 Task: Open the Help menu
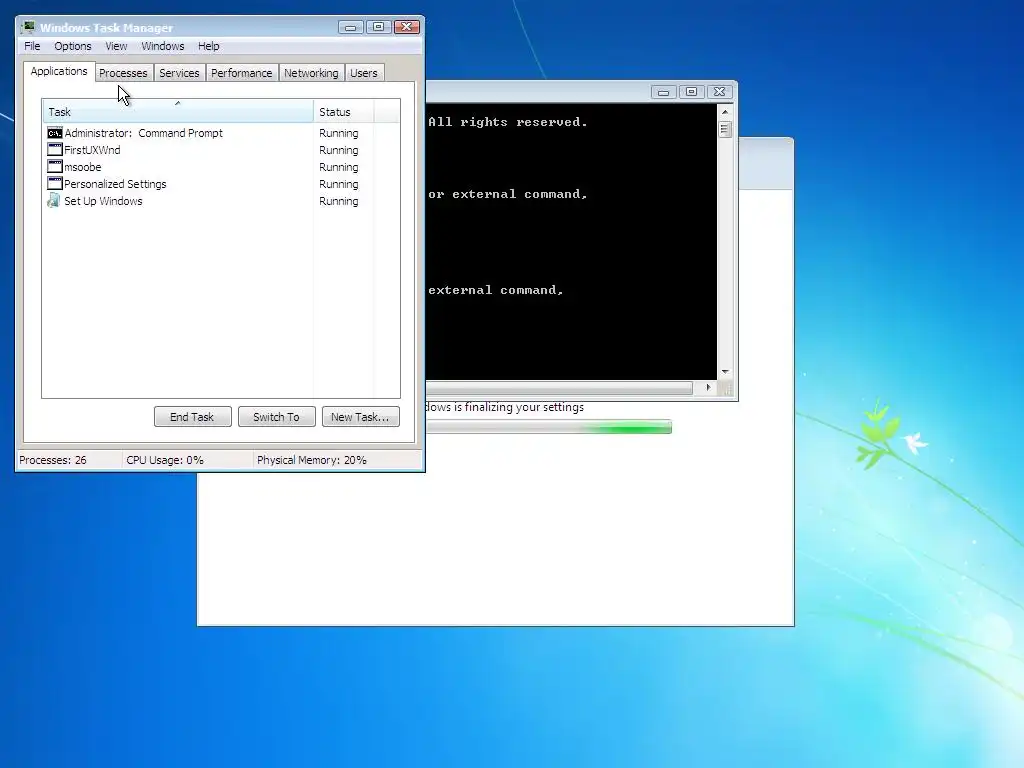[209, 46]
